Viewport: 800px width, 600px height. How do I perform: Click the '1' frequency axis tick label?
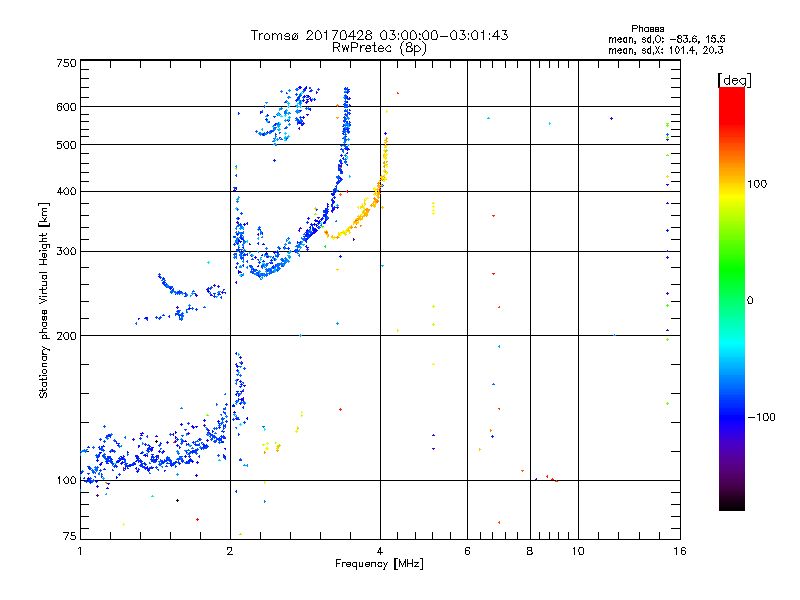coord(80,551)
